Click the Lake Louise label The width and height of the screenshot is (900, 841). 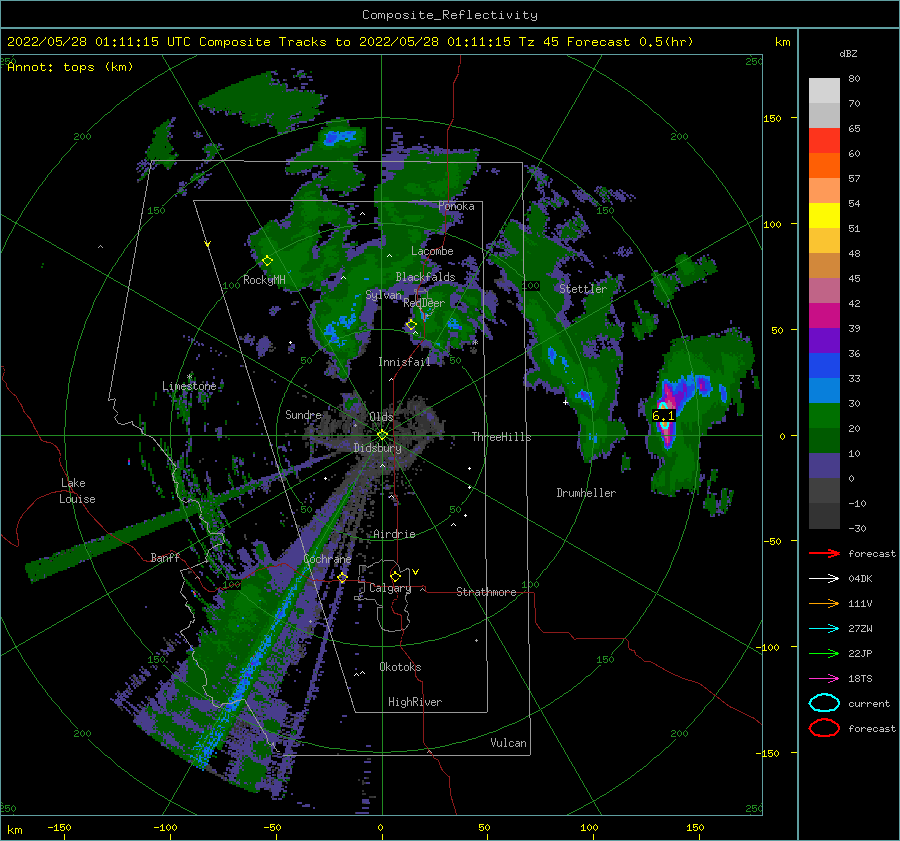[x=78, y=491]
